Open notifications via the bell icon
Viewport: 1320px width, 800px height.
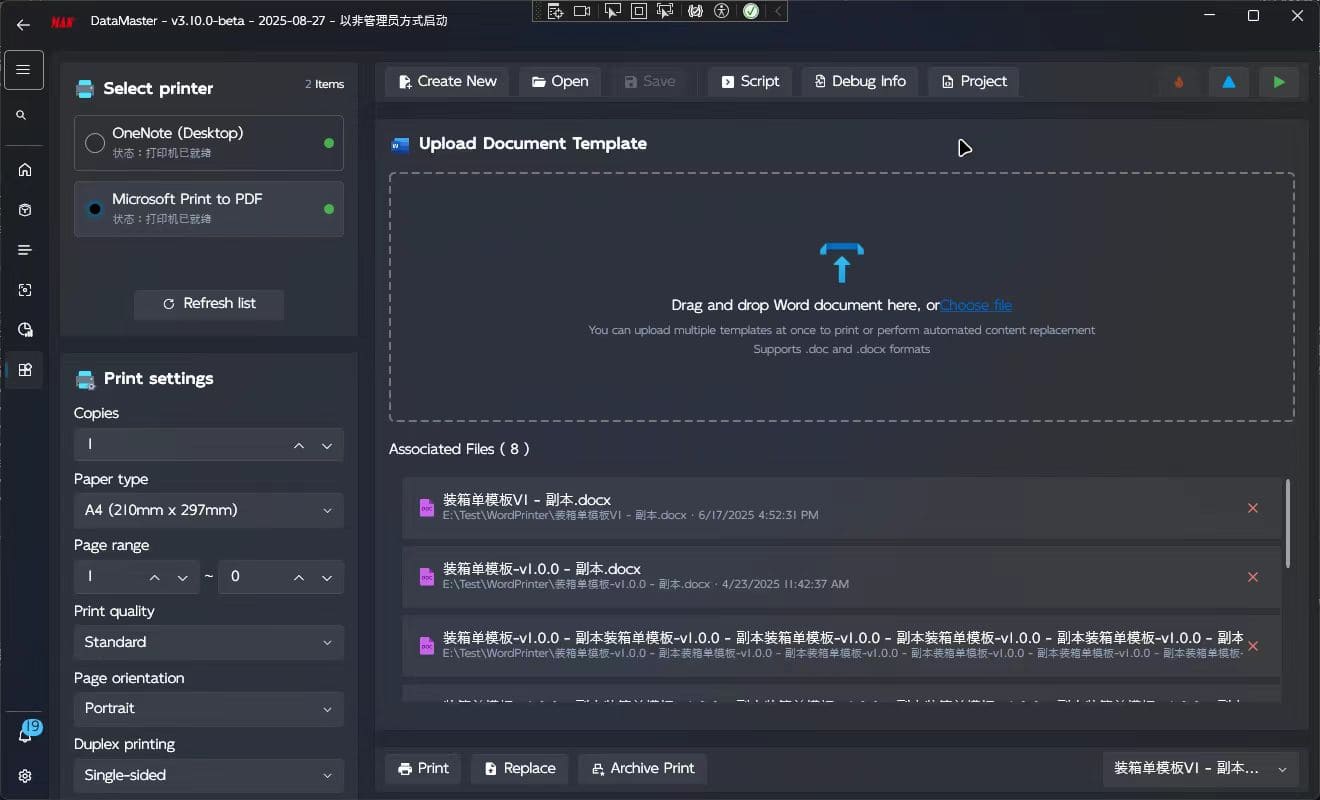click(26, 733)
